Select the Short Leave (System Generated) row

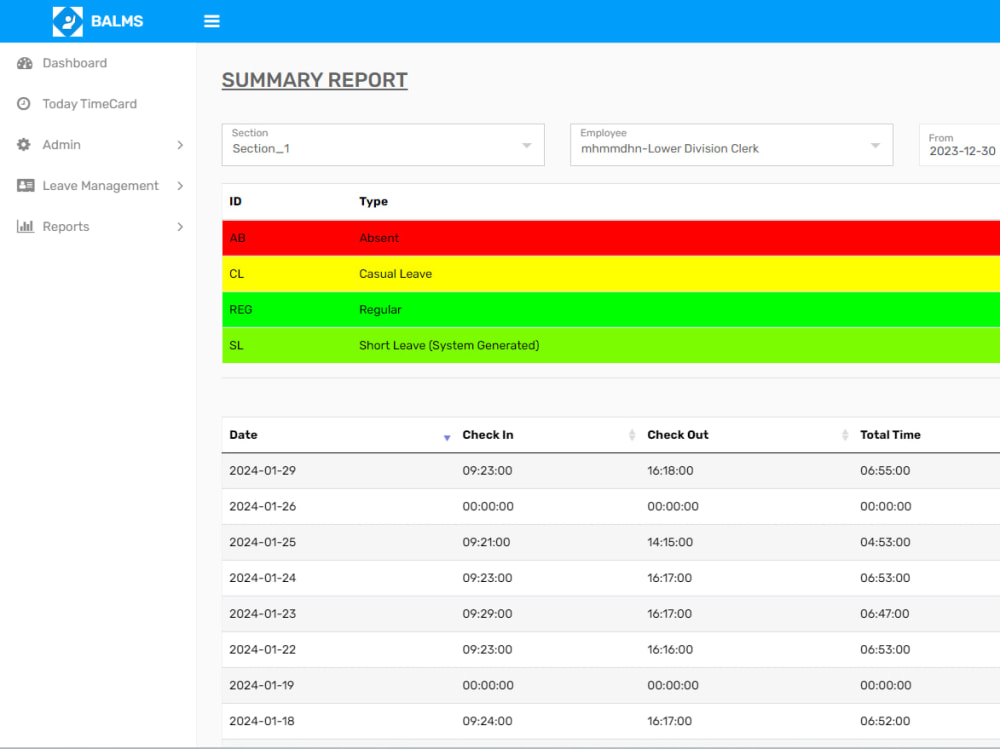click(611, 345)
